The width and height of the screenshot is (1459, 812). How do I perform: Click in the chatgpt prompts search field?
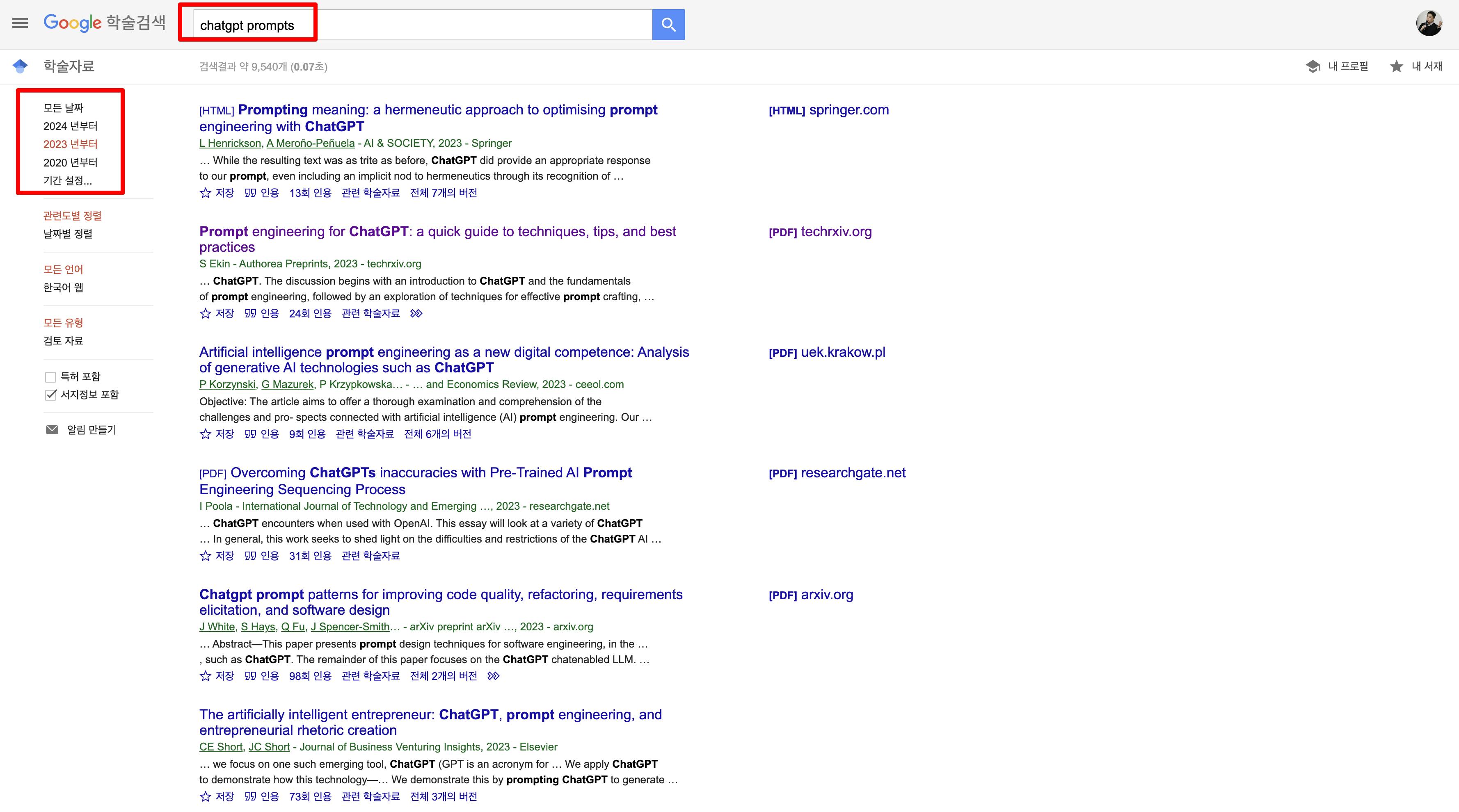pos(423,25)
